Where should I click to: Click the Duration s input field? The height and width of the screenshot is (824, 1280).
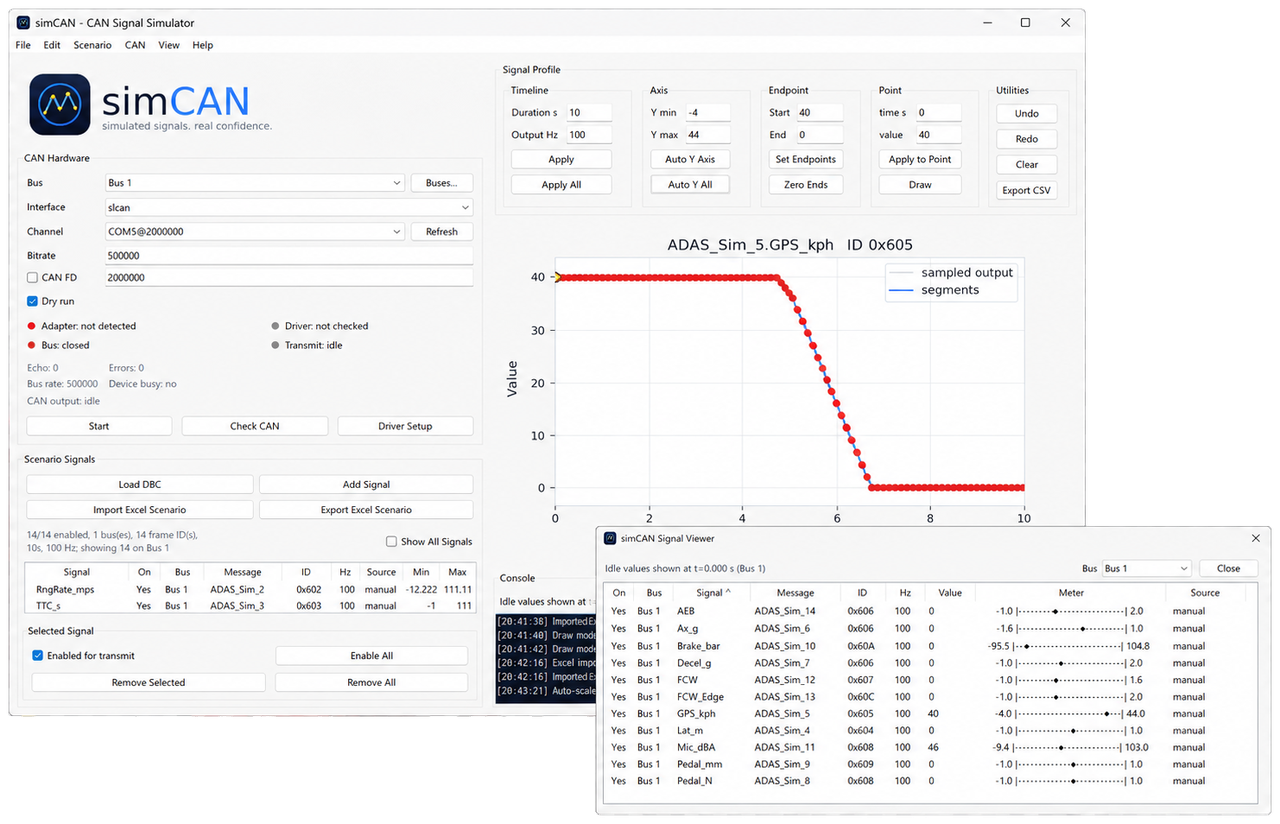click(x=588, y=113)
